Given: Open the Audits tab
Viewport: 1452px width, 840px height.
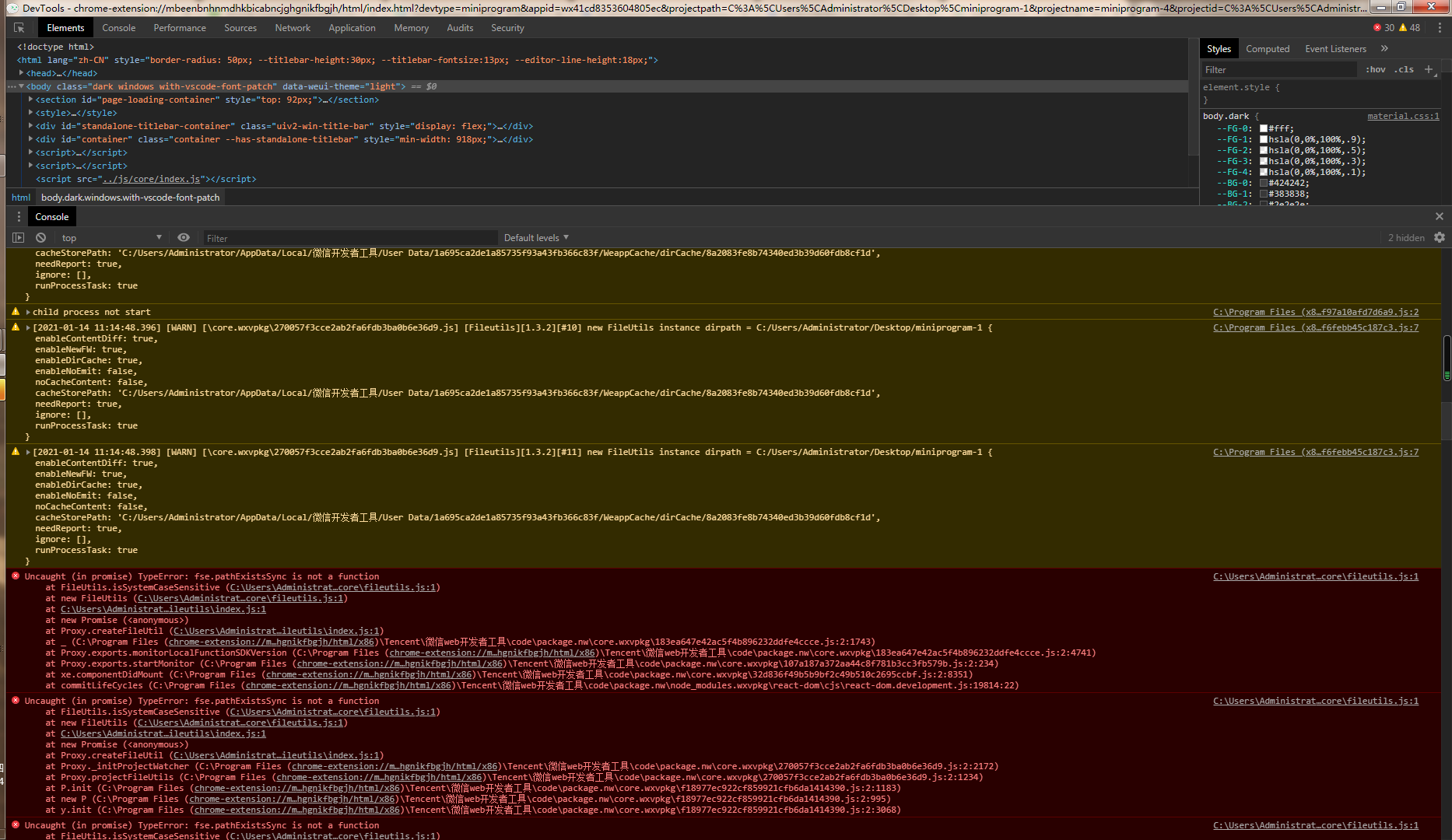Looking at the screenshot, I should coord(460,28).
